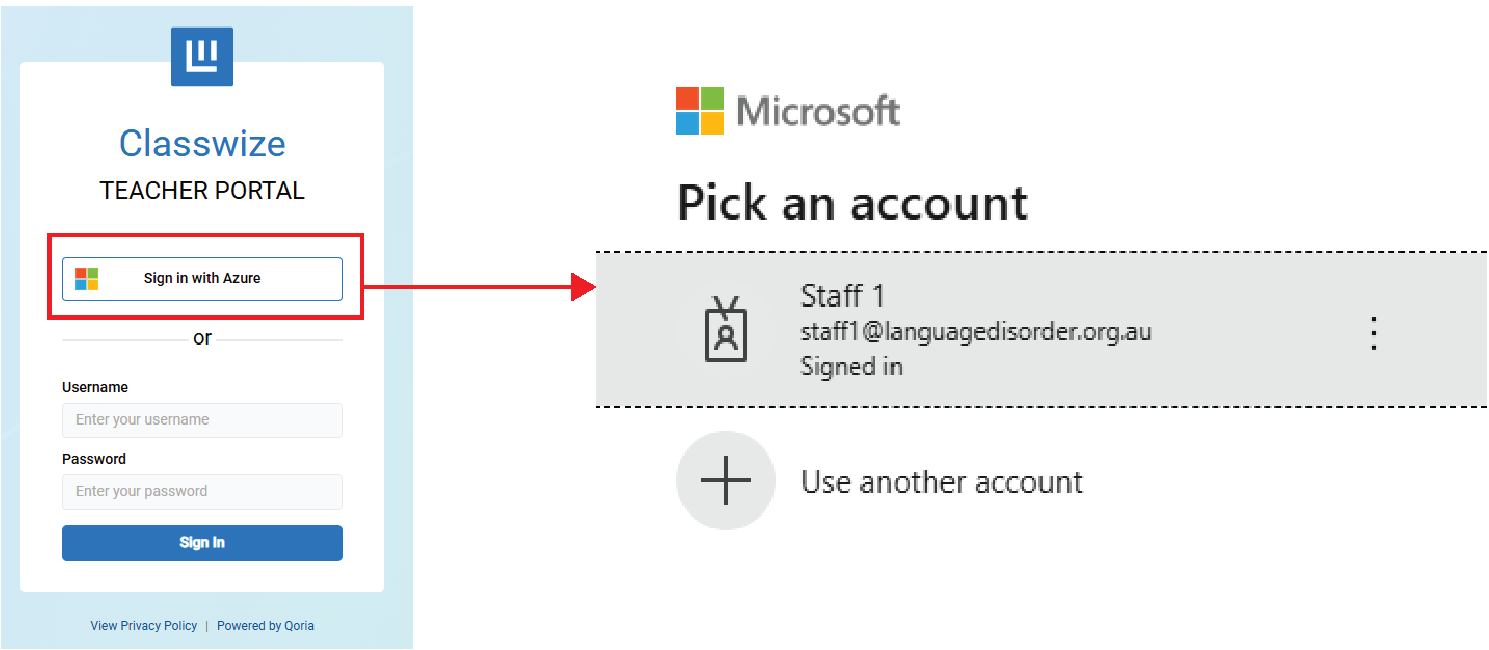Click the Pick an account heading
Screen dimensions: 1489x650
pos(852,203)
